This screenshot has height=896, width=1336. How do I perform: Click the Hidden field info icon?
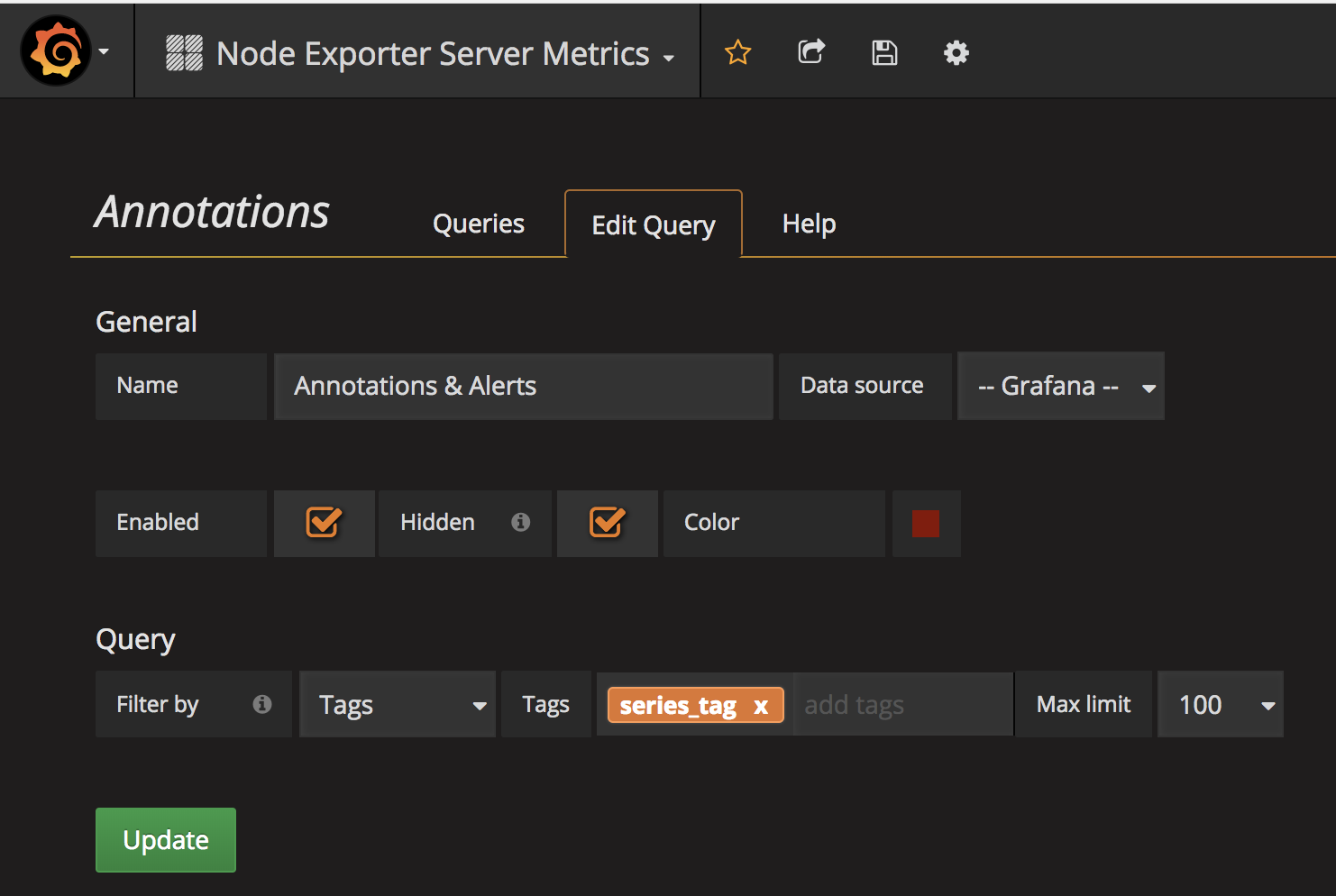(x=520, y=522)
